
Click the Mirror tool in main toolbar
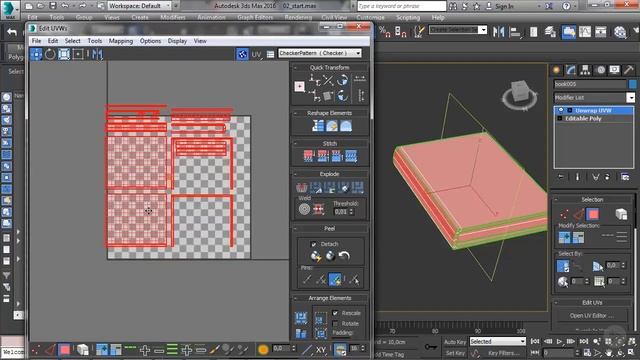tap(499, 32)
